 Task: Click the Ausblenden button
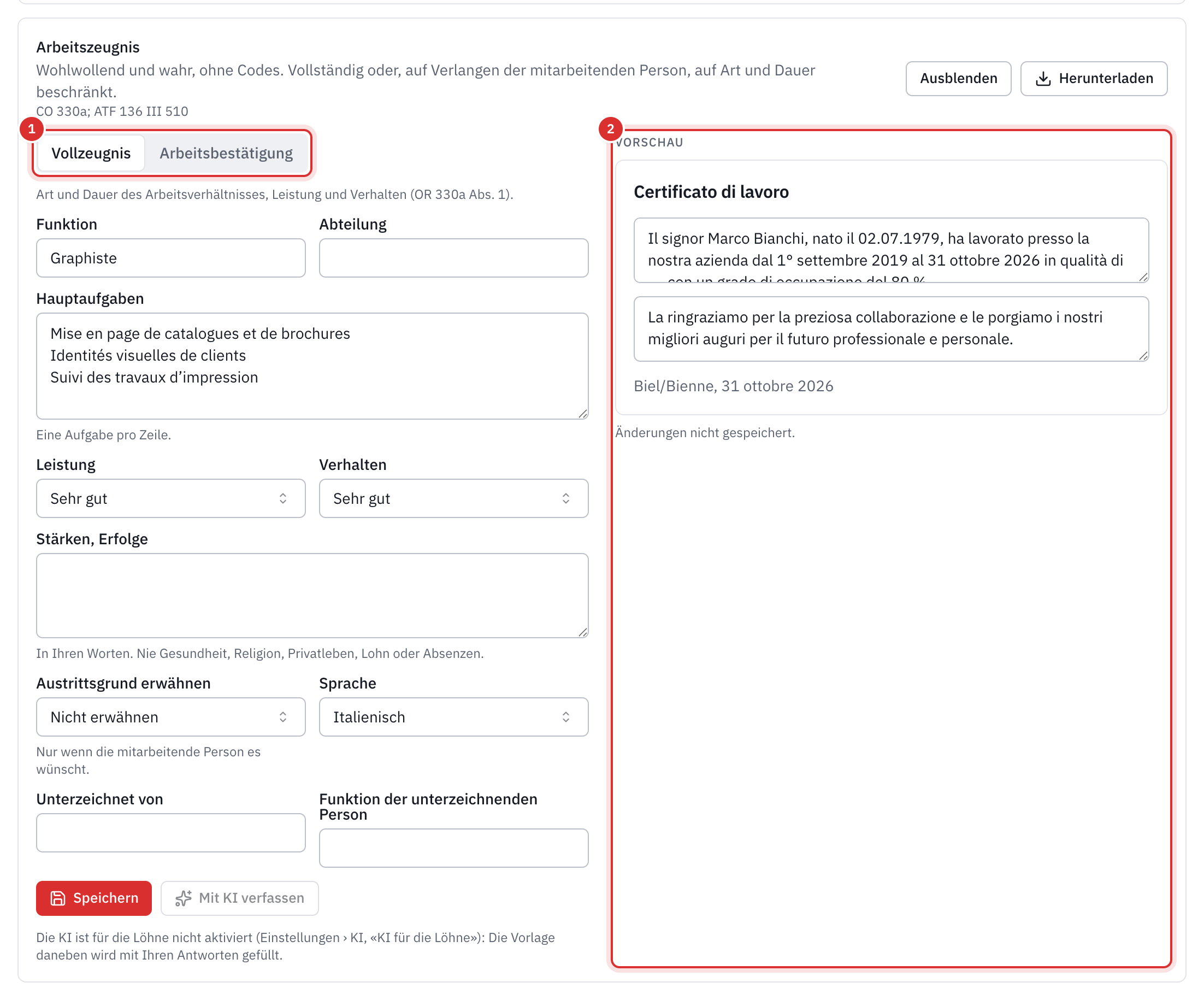pos(958,79)
